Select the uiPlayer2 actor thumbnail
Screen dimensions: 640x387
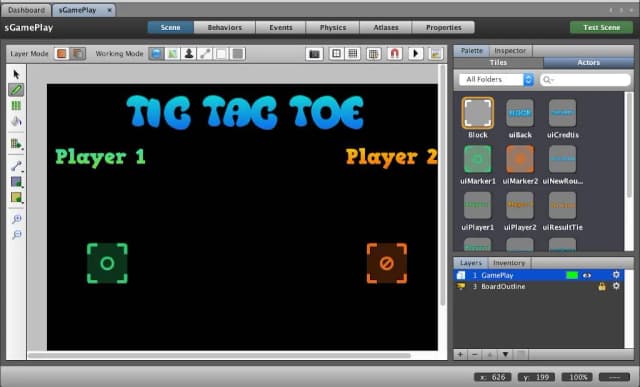coord(520,205)
